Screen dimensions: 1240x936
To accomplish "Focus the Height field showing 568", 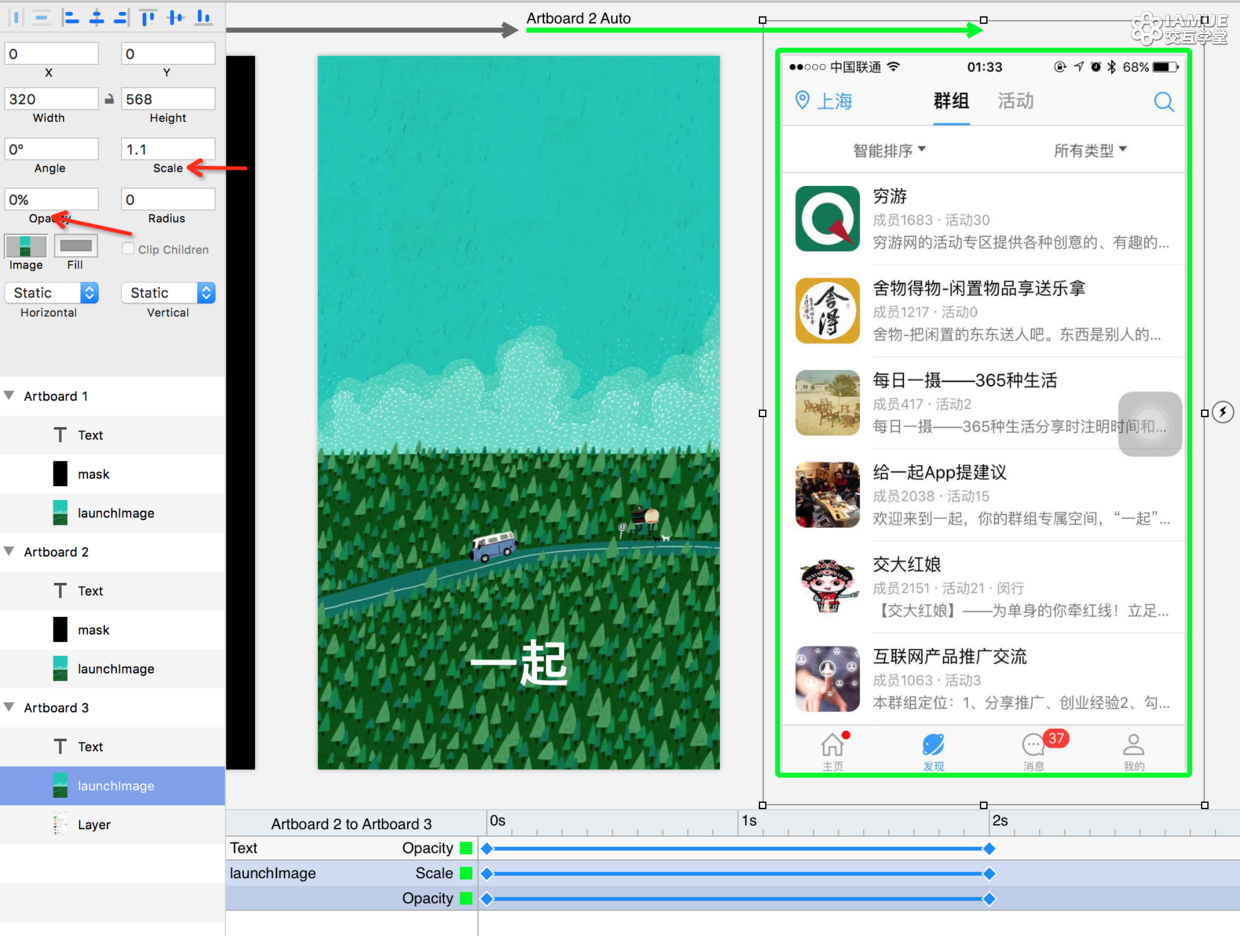I will (168, 99).
